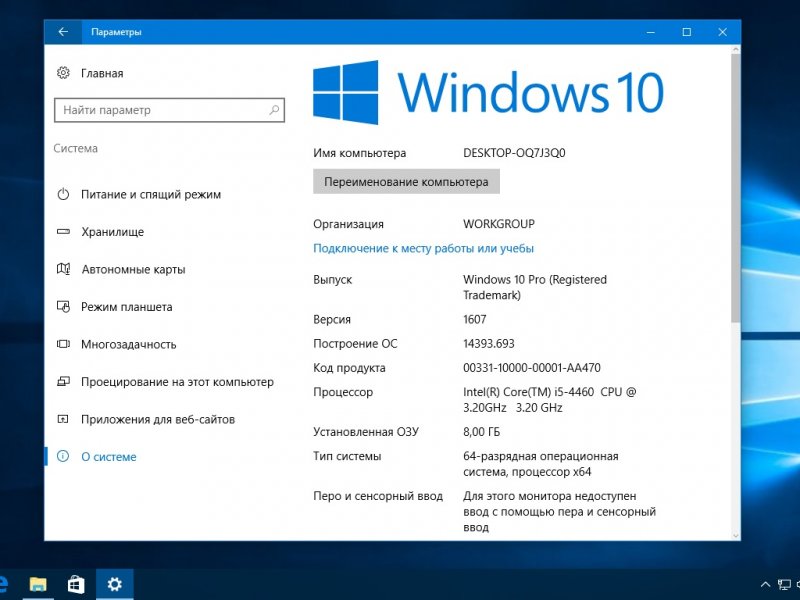The width and height of the screenshot is (800, 600).
Task: Click the Многозадачность multitasking icon
Action: [63, 344]
